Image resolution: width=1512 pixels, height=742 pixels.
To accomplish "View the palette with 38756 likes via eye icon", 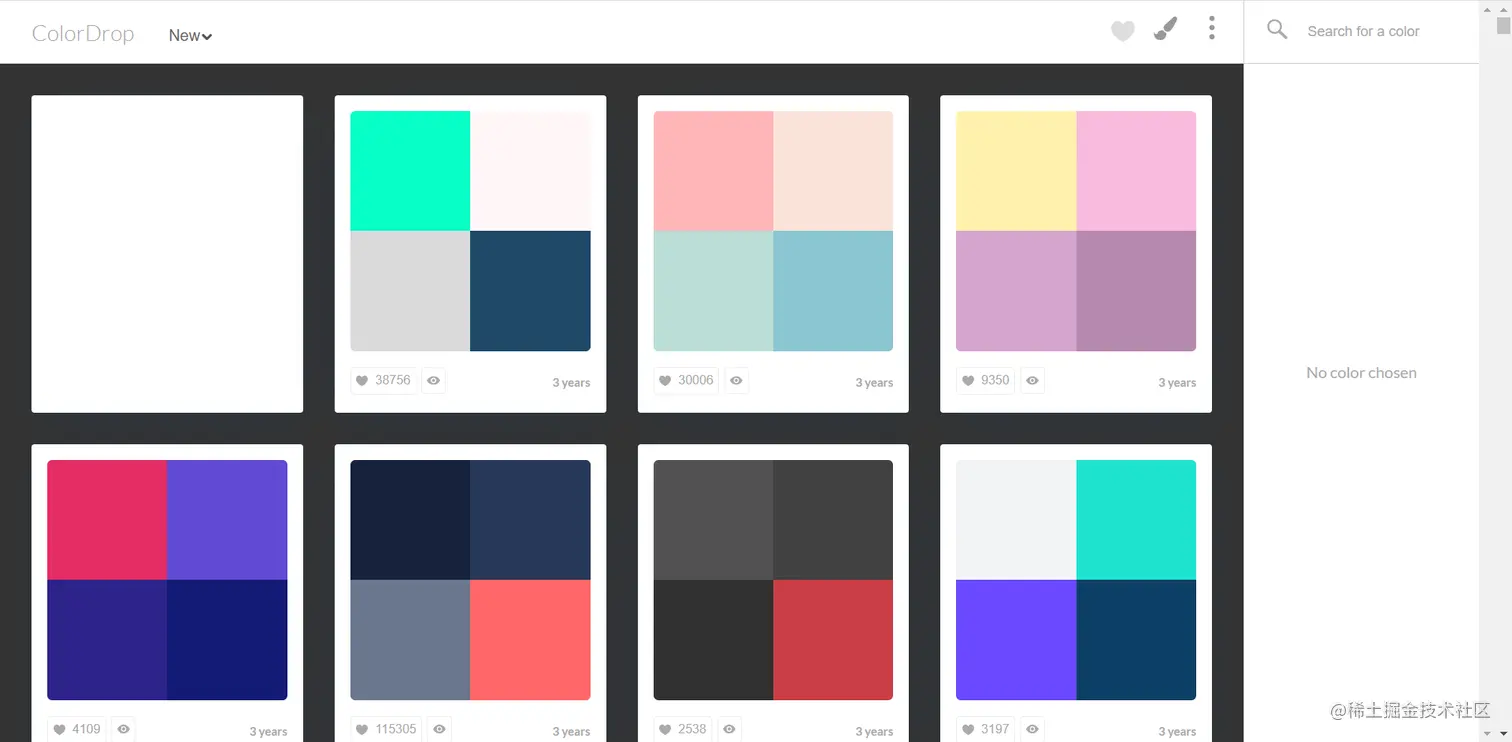I will pyautogui.click(x=433, y=380).
